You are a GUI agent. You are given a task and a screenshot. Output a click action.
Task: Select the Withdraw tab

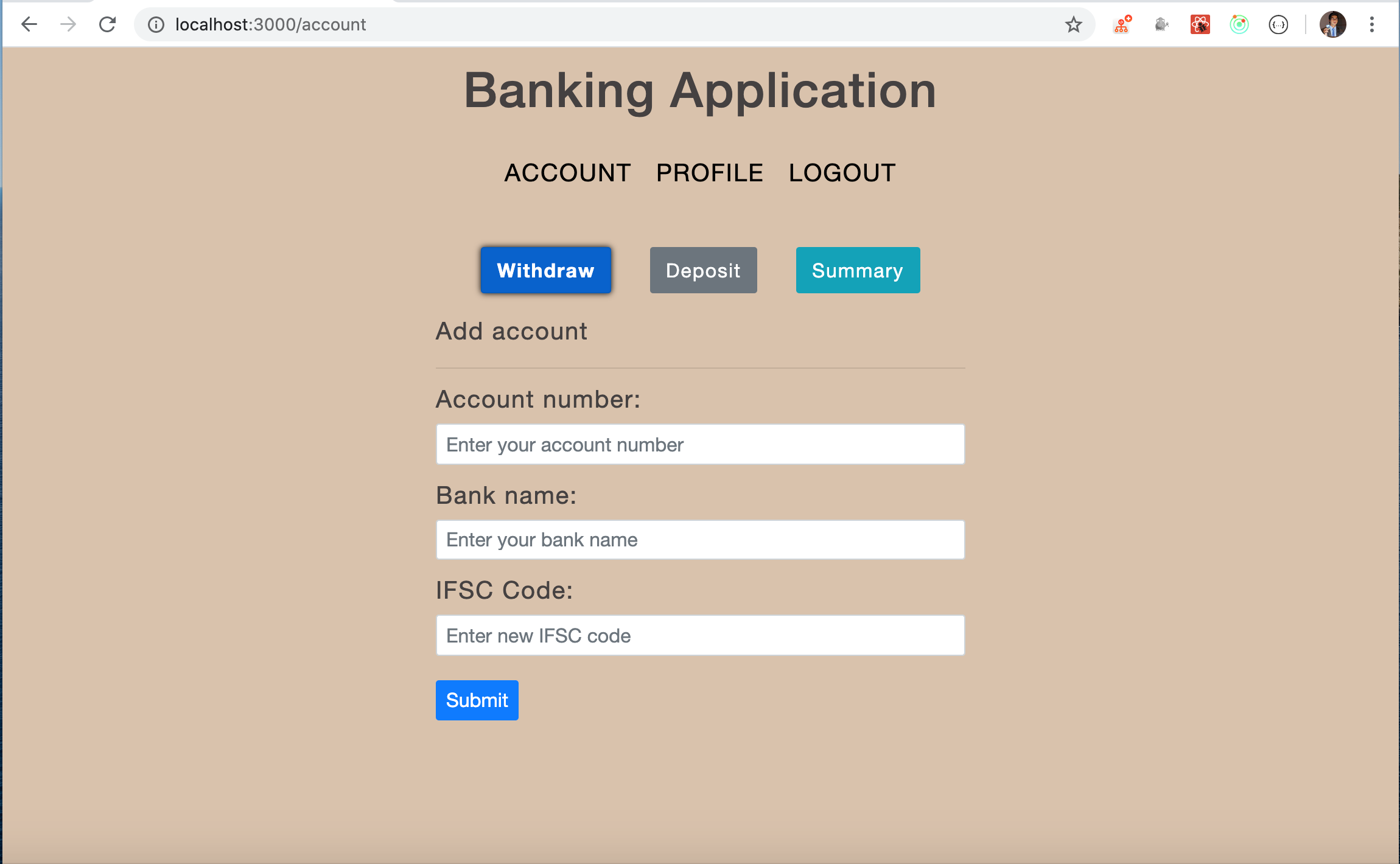point(545,270)
